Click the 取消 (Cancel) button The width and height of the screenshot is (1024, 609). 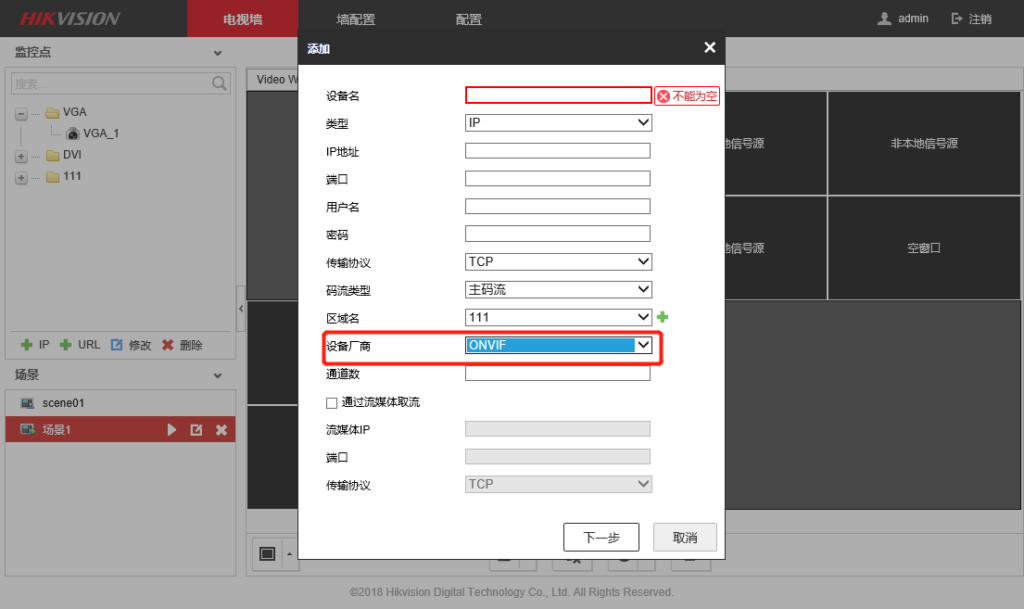[x=685, y=537]
